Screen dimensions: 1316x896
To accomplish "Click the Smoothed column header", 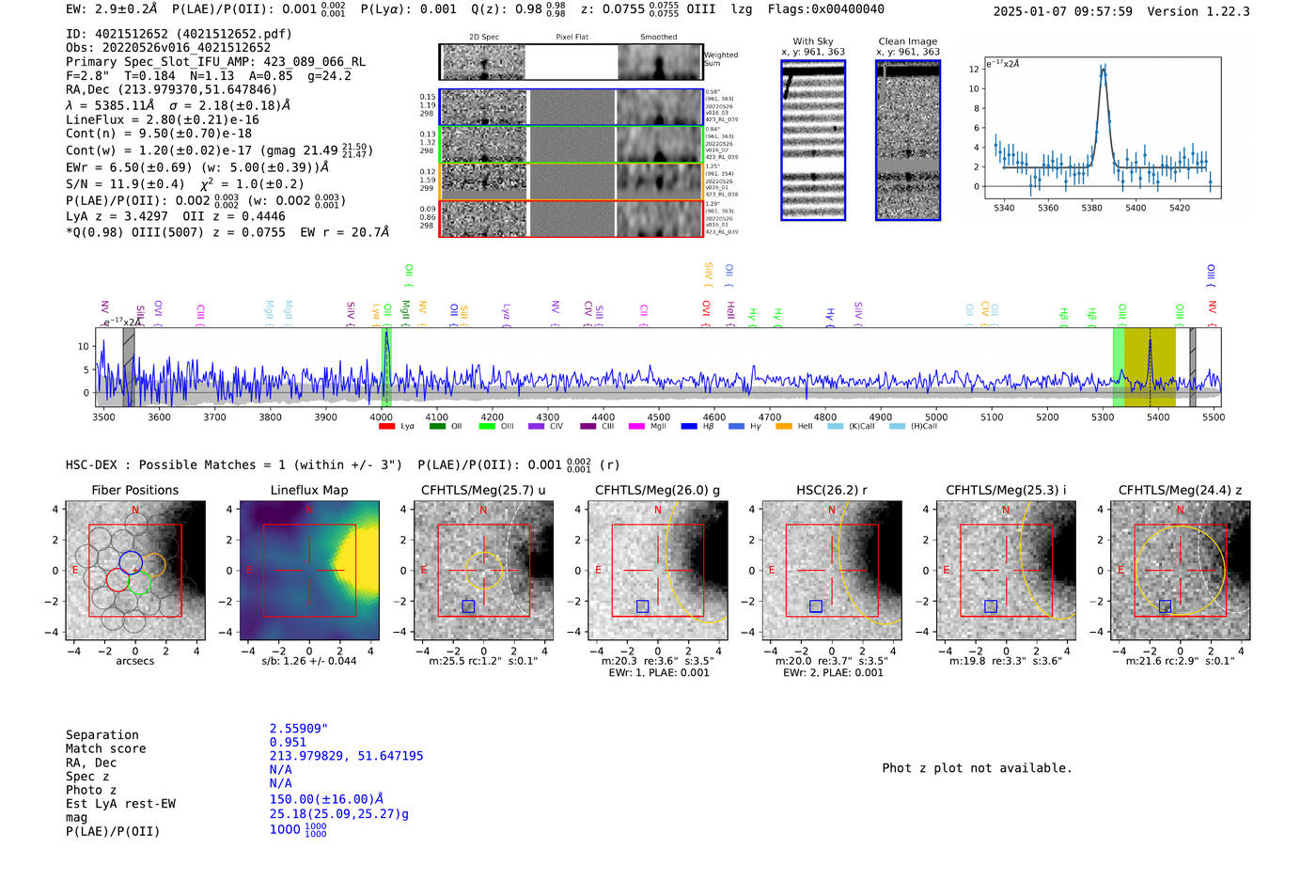I will coord(659,37).
